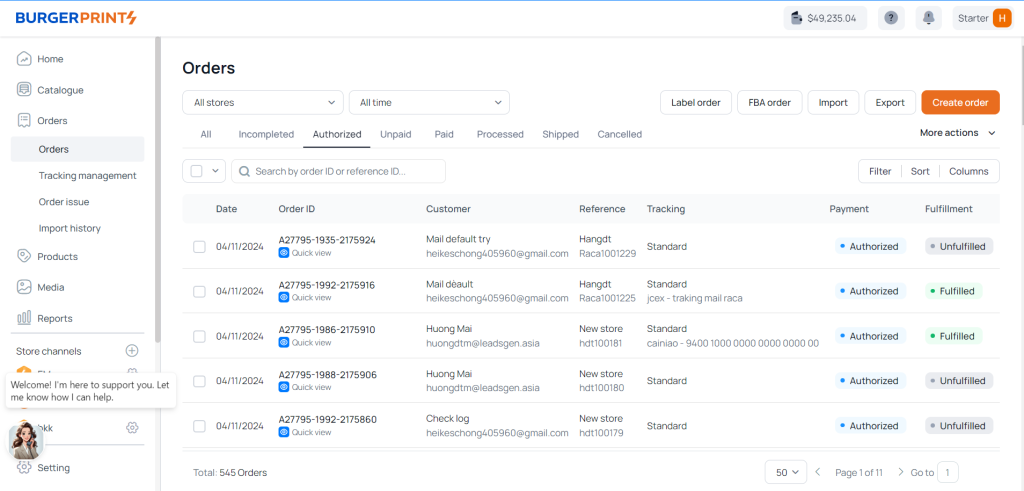Image resolution: width=1024 pixels, height=491 pixels.
Task: Click the Catalogue sidebar icon
Action: [24, 90]
